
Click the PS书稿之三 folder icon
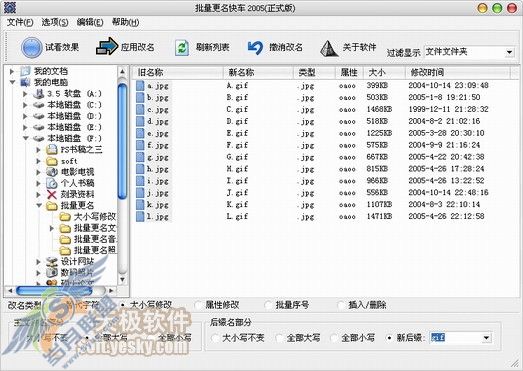(x=52, y=149)
